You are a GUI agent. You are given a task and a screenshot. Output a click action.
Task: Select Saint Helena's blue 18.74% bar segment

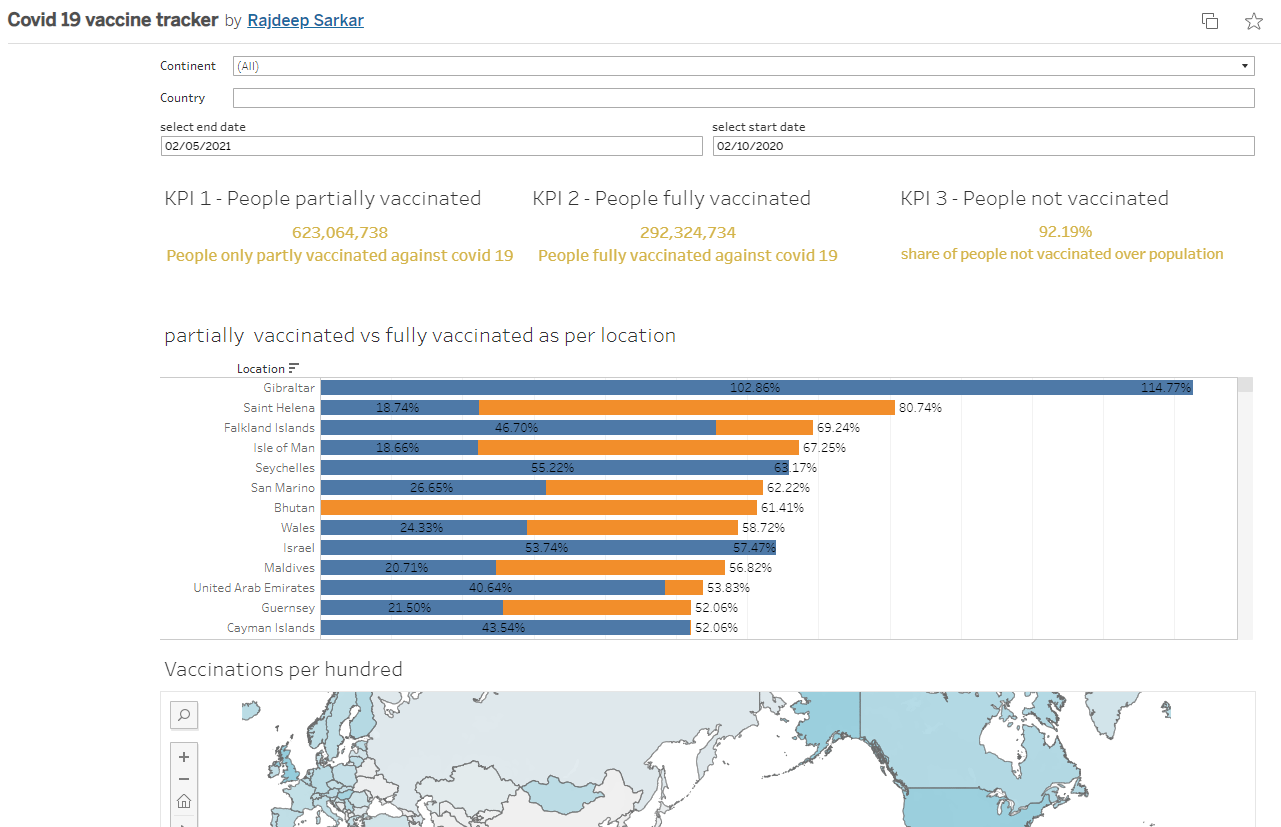(x=400, y=408)
